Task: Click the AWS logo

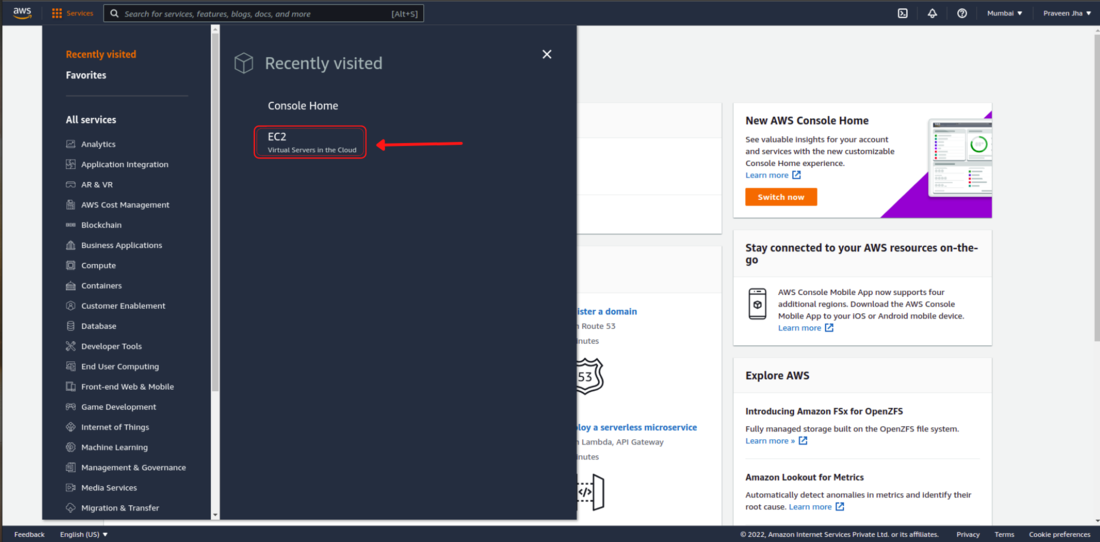Action: click(22, 13)
